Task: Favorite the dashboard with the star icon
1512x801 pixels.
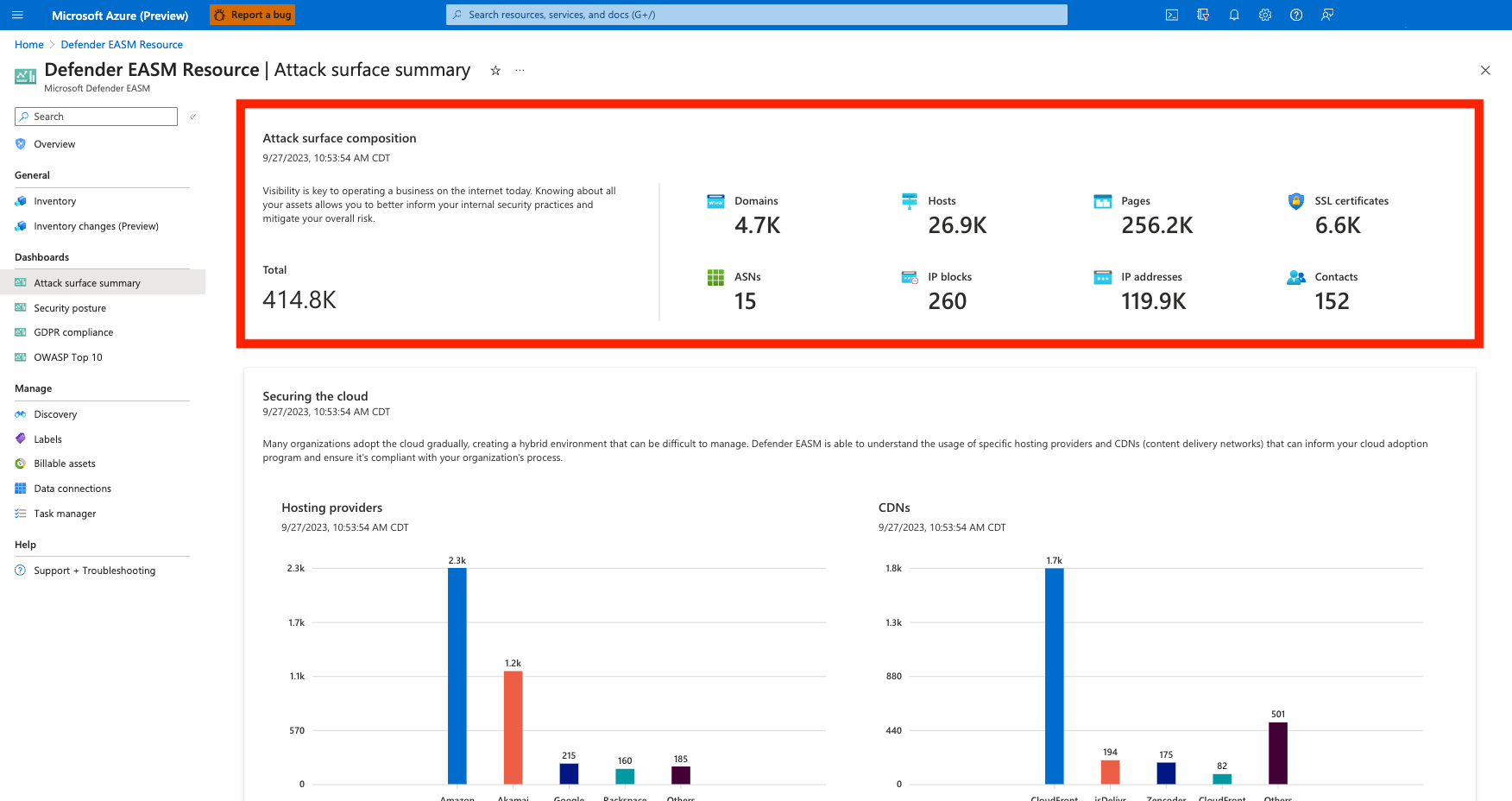Action: point(495,71)
